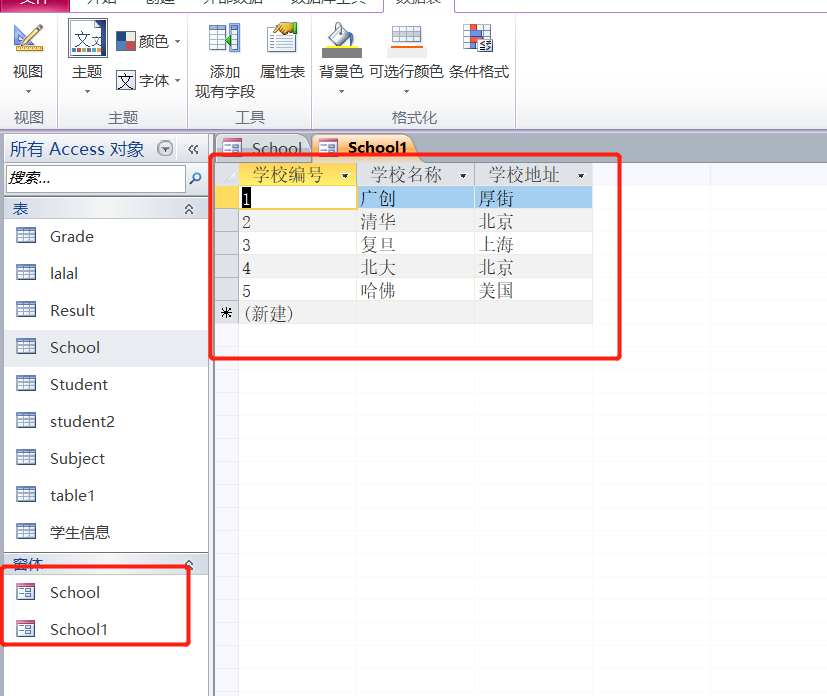Select the Student table in navigation pane
Screen dimensions: 827x696
[x=78, y=385]
